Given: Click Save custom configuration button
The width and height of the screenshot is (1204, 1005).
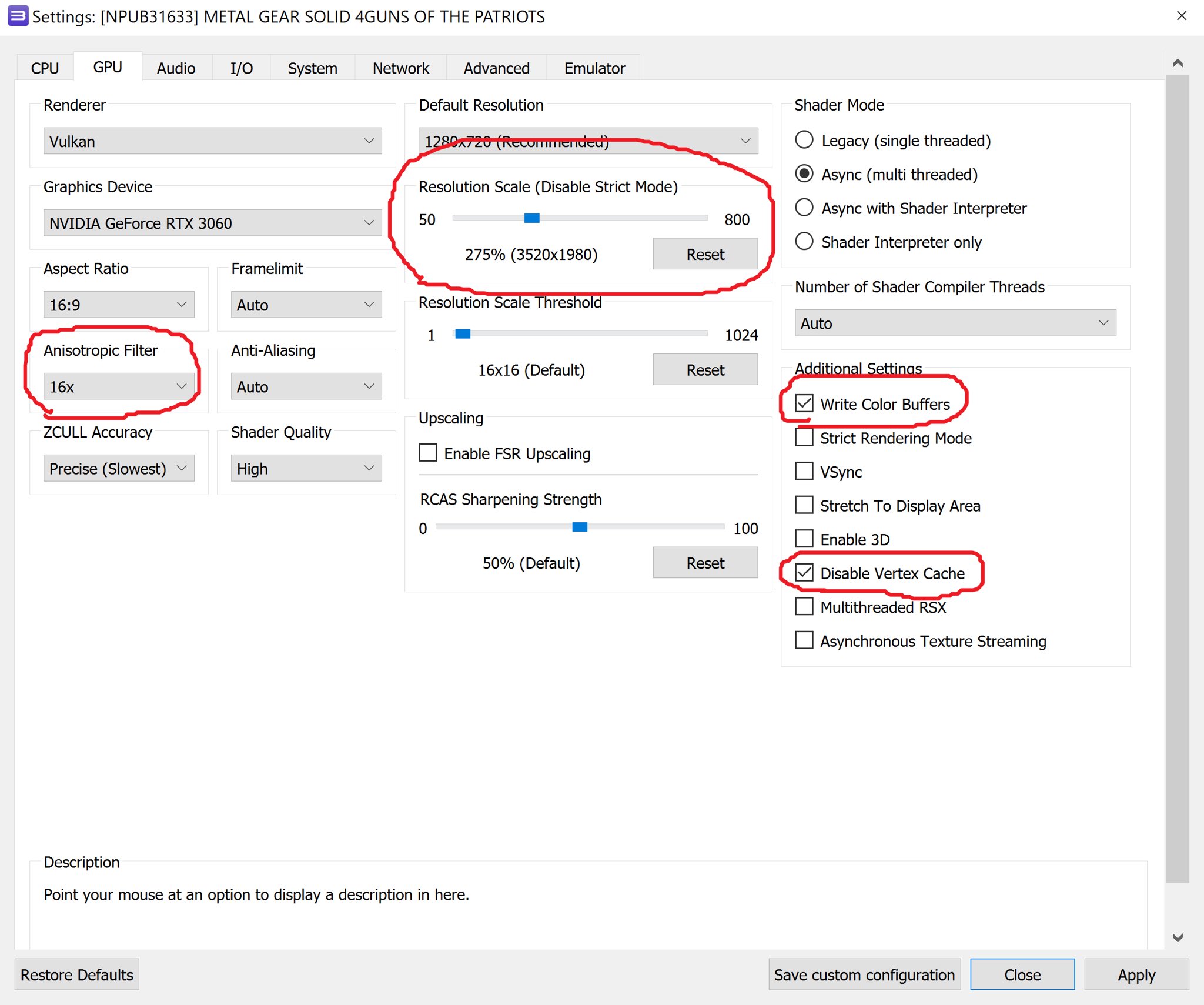Looking at the screenshot, I should click(x=864, y=974).
